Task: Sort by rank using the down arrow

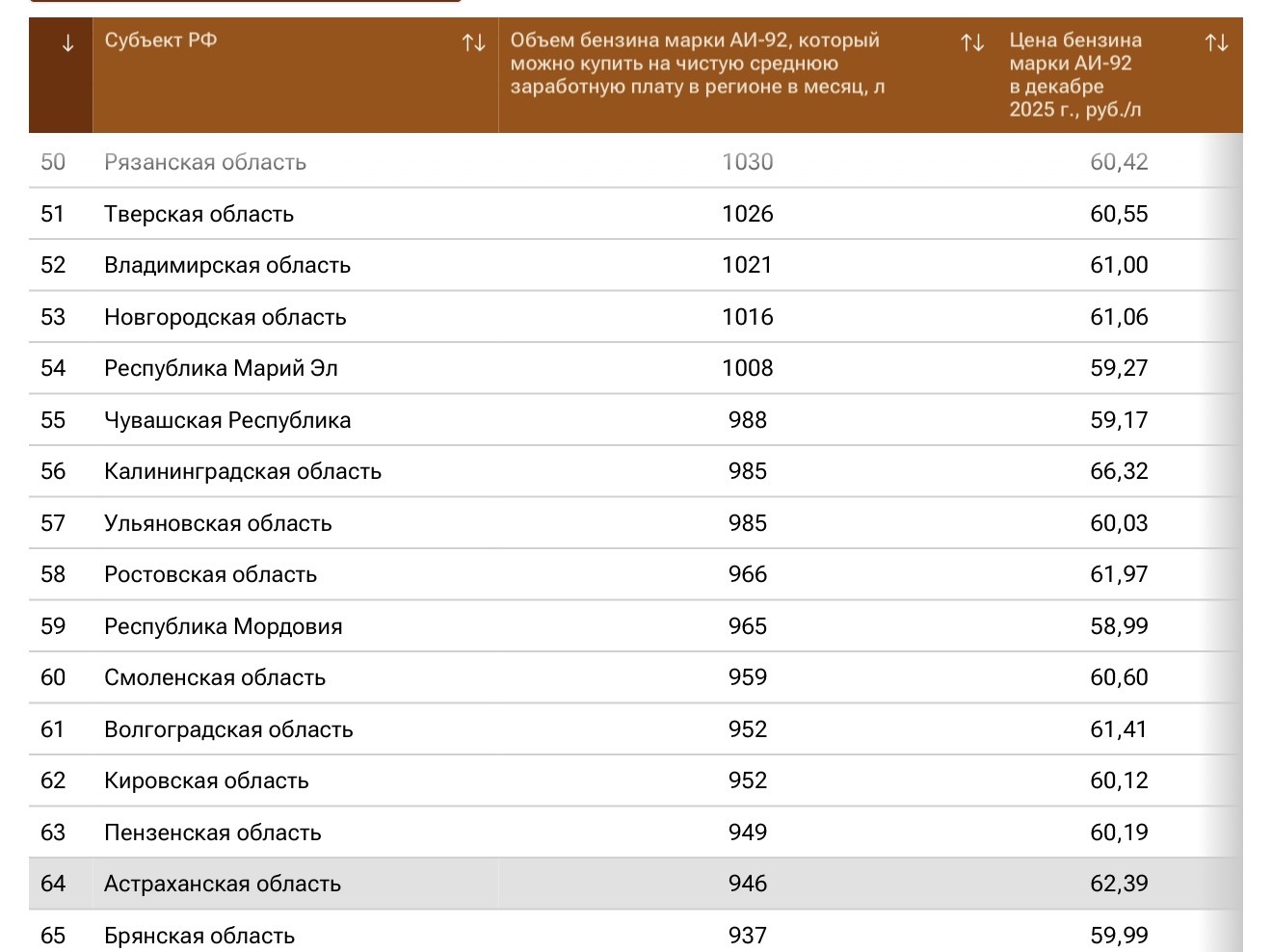Action: click(67, 43)
